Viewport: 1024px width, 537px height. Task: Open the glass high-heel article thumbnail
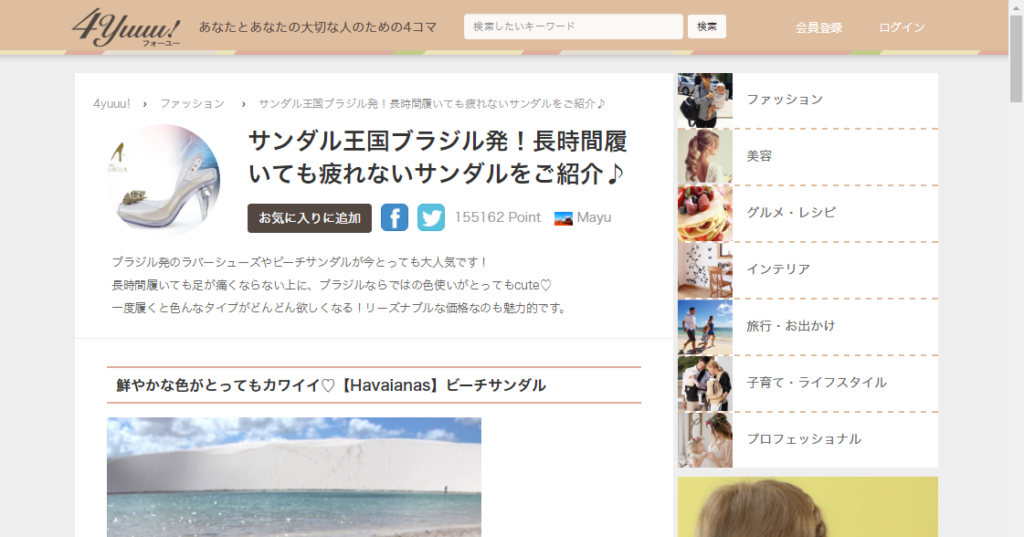point(164,179)
